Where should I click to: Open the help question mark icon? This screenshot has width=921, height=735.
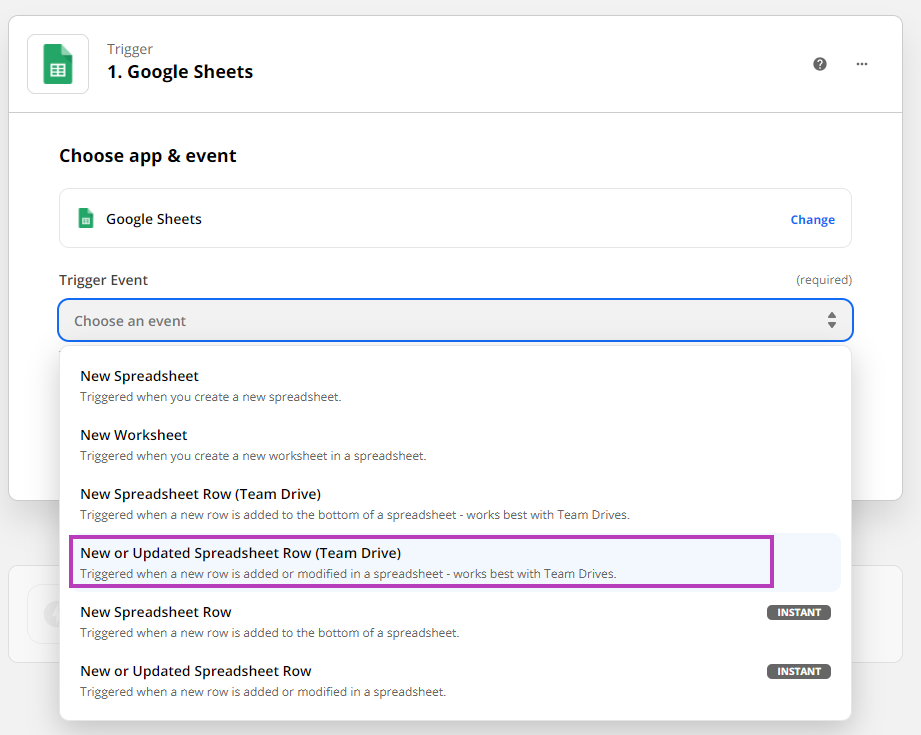click(819, 64)
